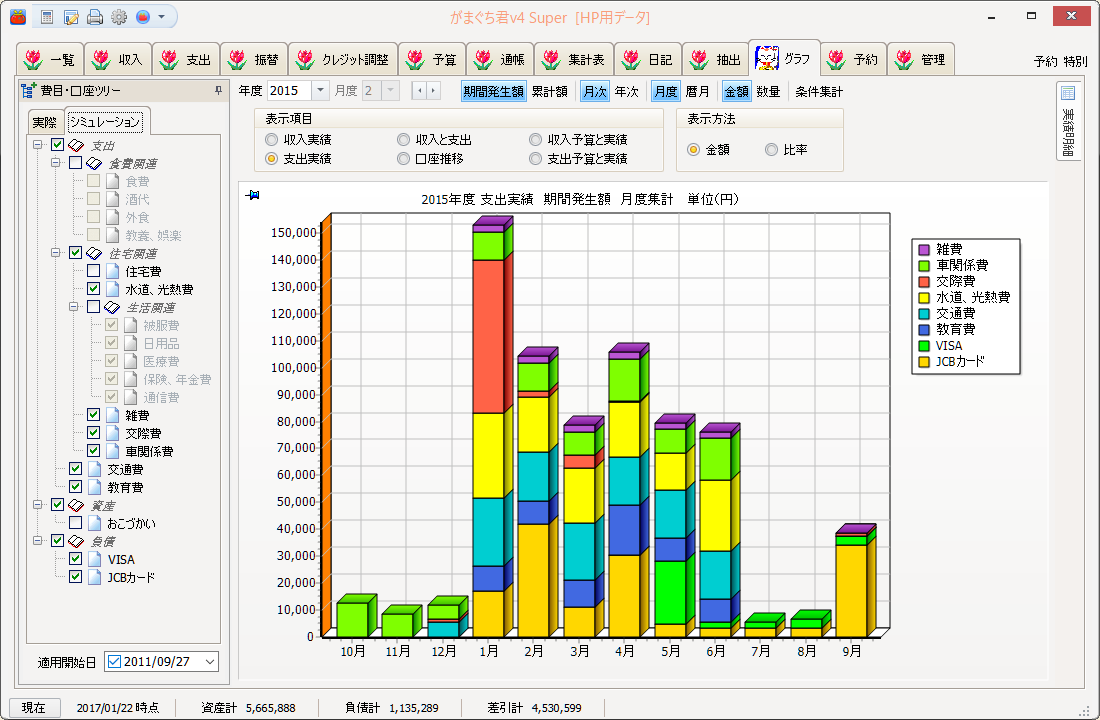
Task: Uncheck the 交際費 checkbox in tree
Action: (93, 433)
